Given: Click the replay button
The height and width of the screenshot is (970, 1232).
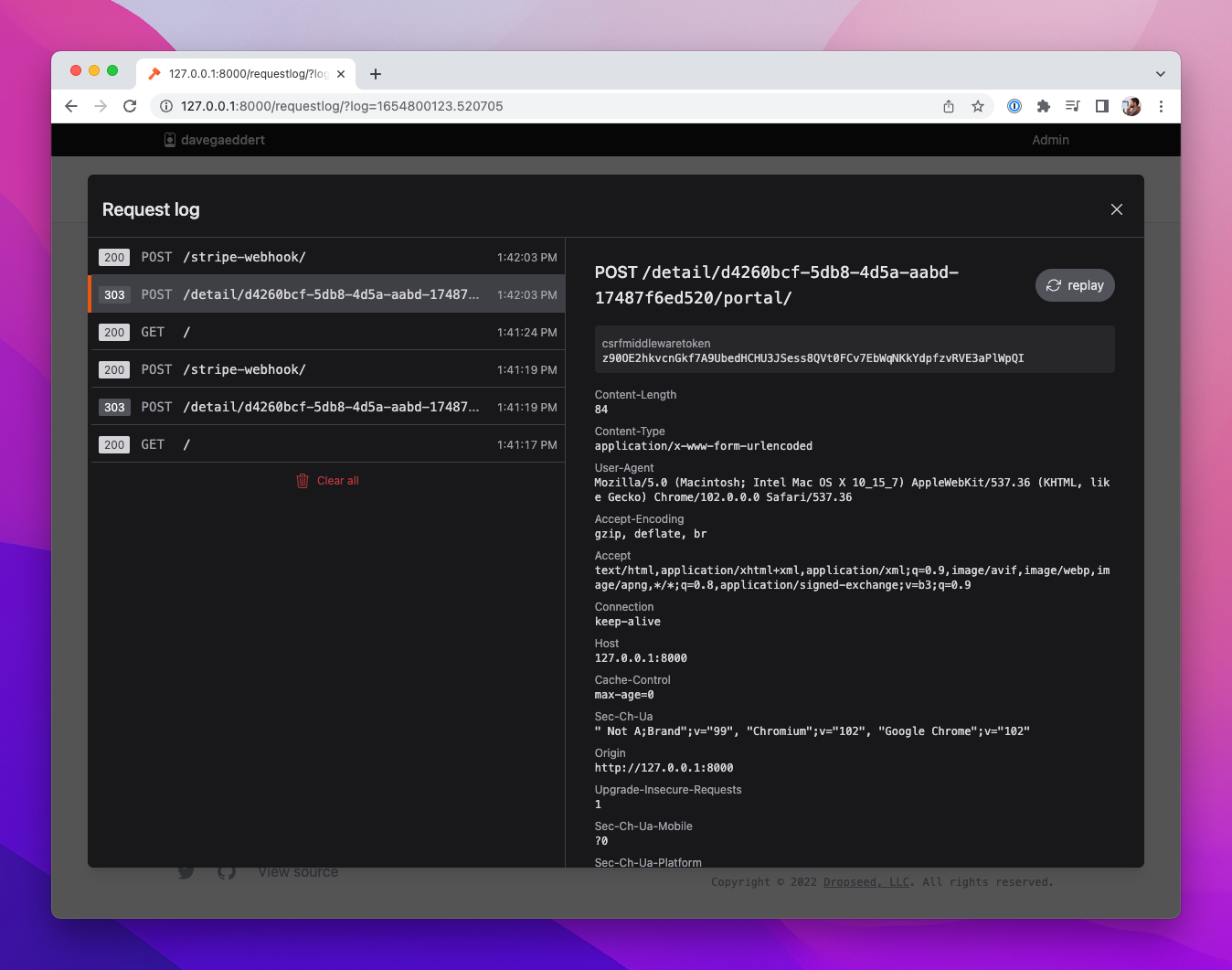Looking at the screenshot, I should coord(1075,285).
